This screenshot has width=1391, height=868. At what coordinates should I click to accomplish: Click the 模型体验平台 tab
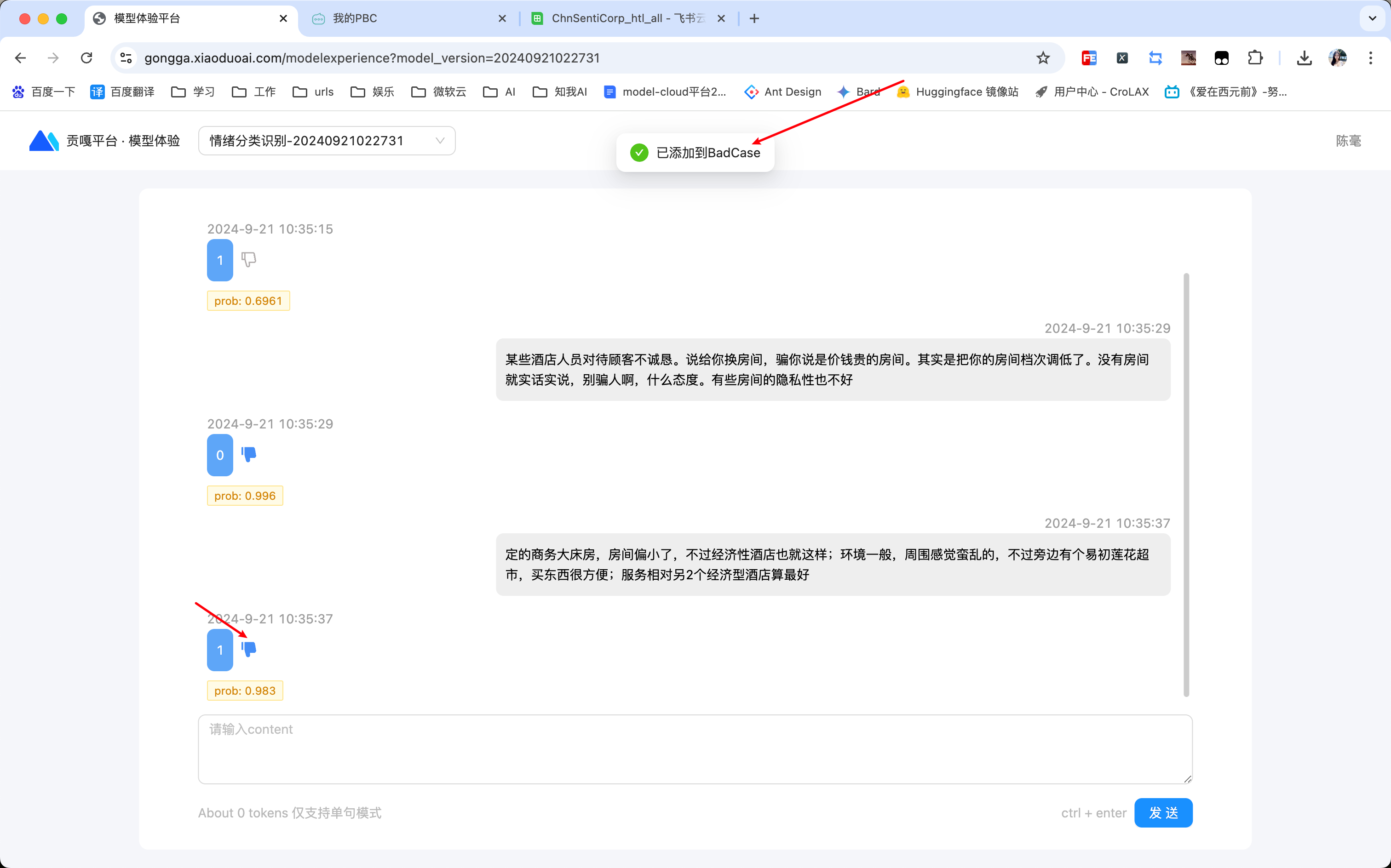point(189,18)
